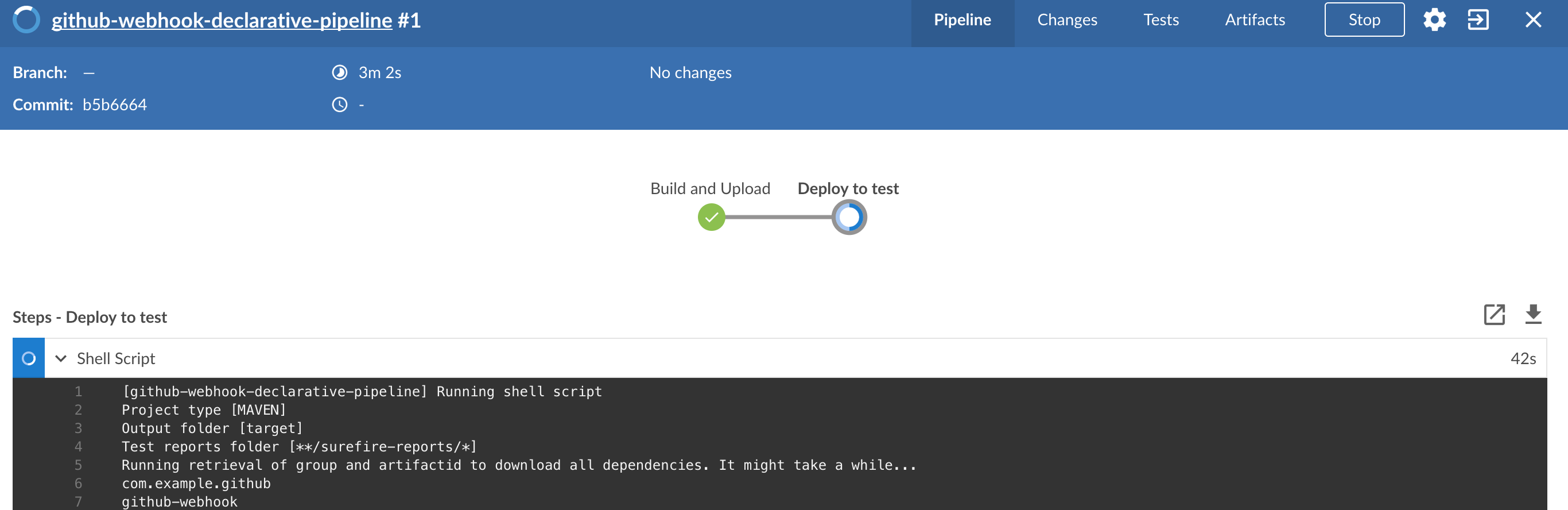
Task: Go to classic Jenkins via exit icon
Action: (1478, 20)
